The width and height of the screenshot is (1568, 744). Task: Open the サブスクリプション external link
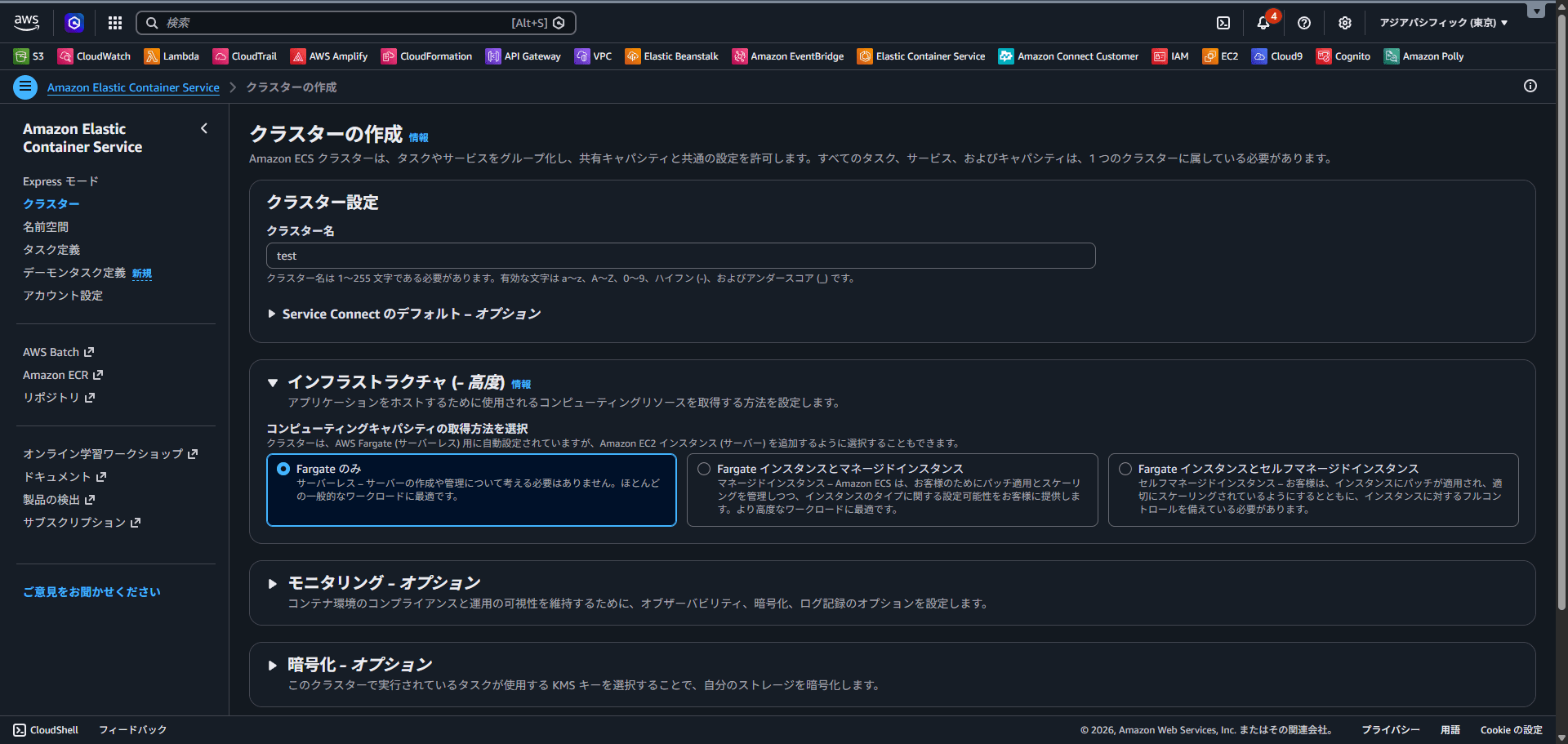click(x=82, y=523)
